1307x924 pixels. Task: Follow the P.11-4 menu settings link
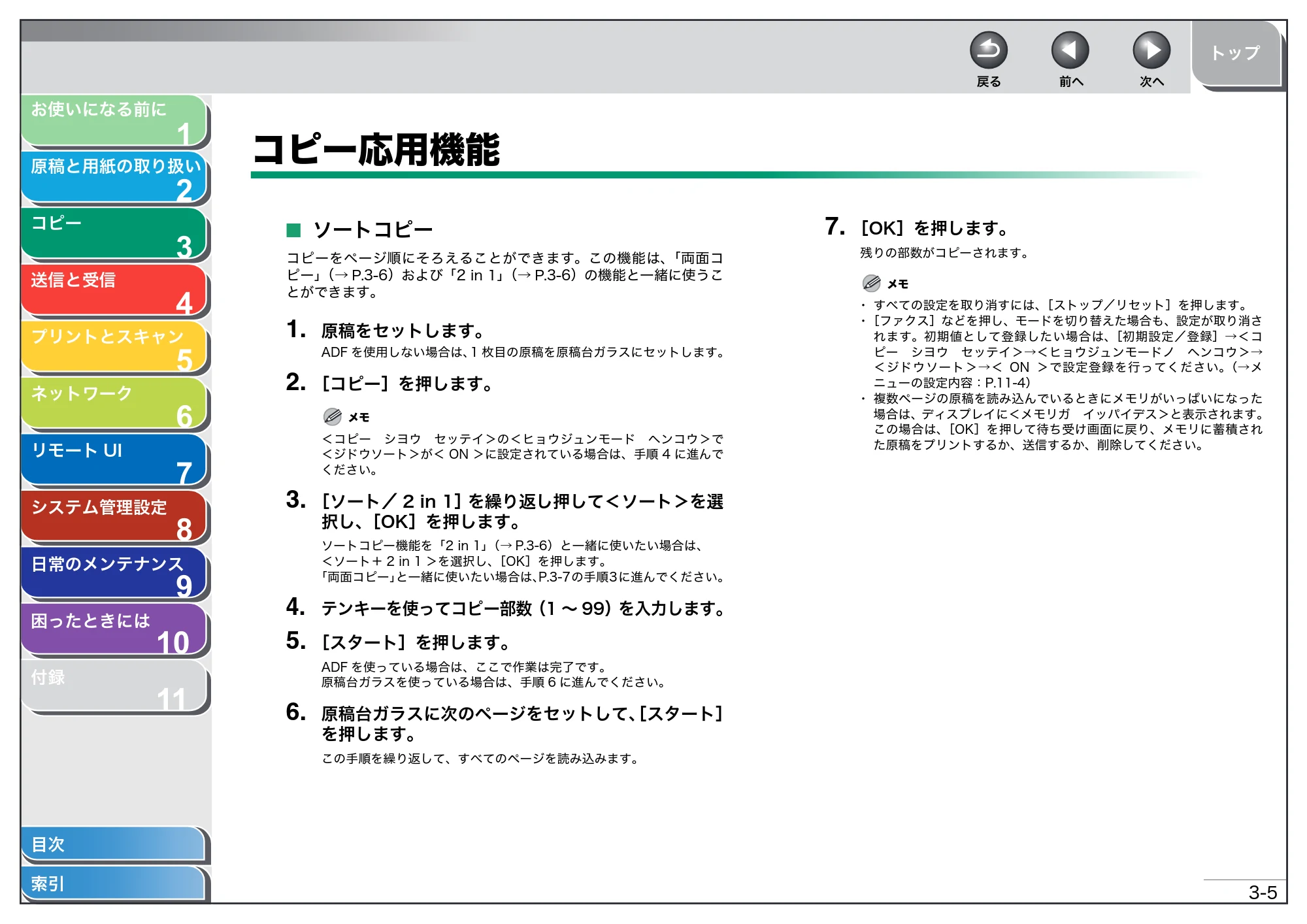coord(1005,383)
